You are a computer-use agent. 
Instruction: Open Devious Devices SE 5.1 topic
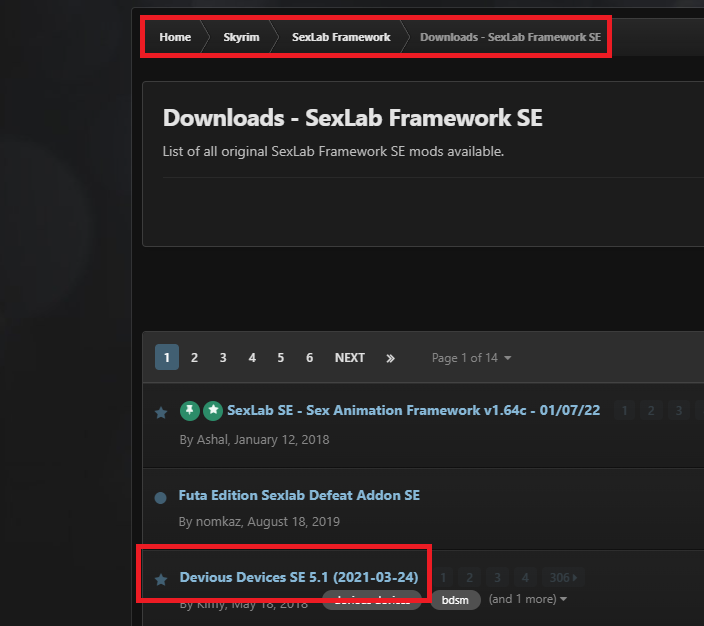pyautogui.click(x=299, y=577)
